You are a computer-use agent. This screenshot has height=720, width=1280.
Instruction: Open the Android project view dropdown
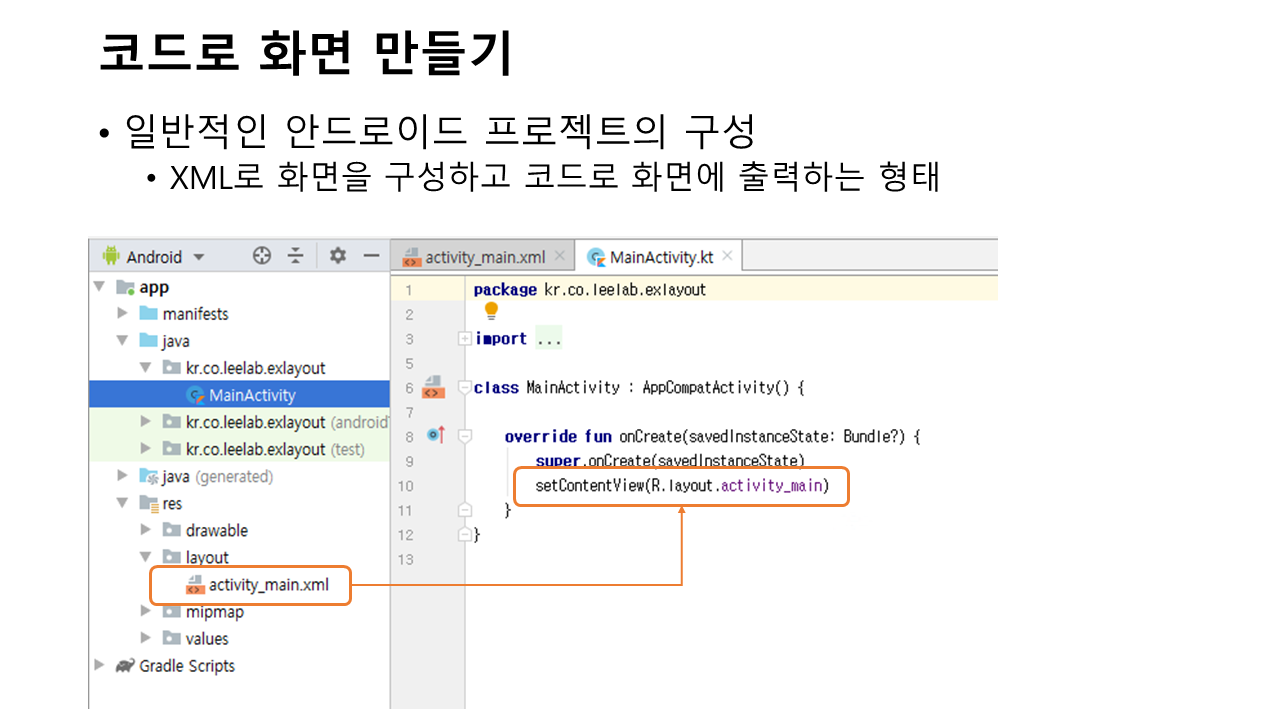(198, 257)
